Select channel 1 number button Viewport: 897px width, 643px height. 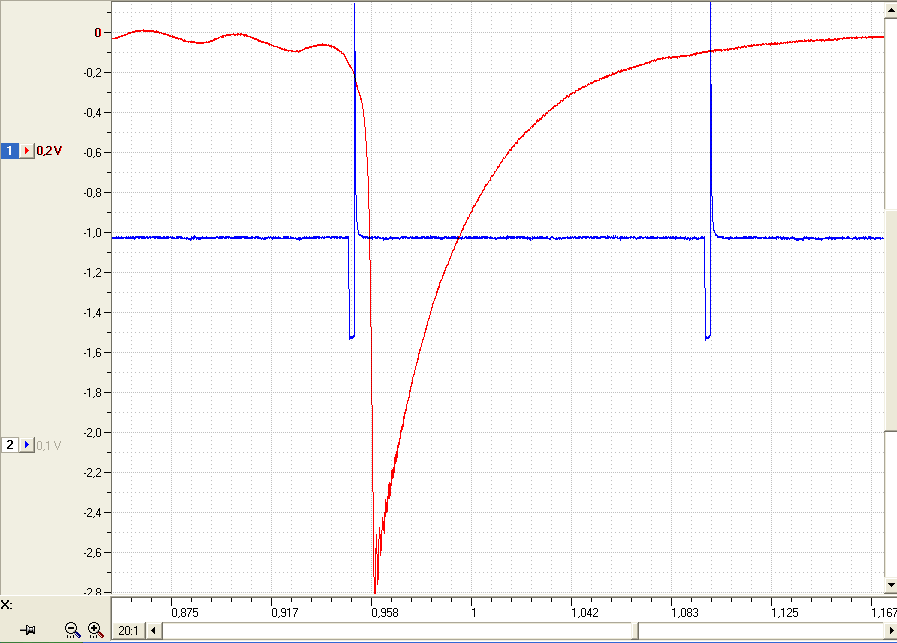tap(10, 150)
